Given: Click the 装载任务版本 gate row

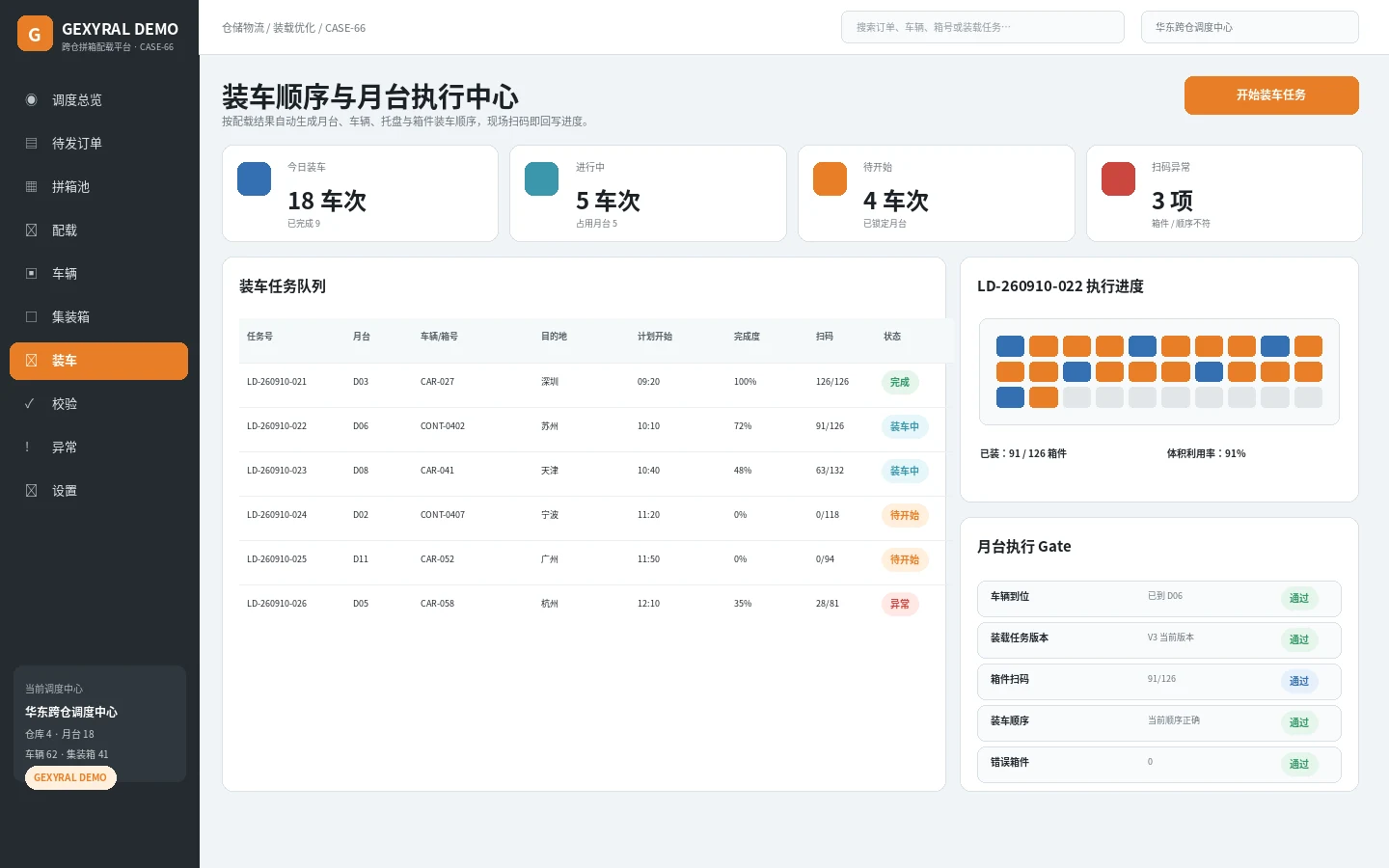Looking at the screenshot, I should pyautogui.click(x=1159, y=640).
